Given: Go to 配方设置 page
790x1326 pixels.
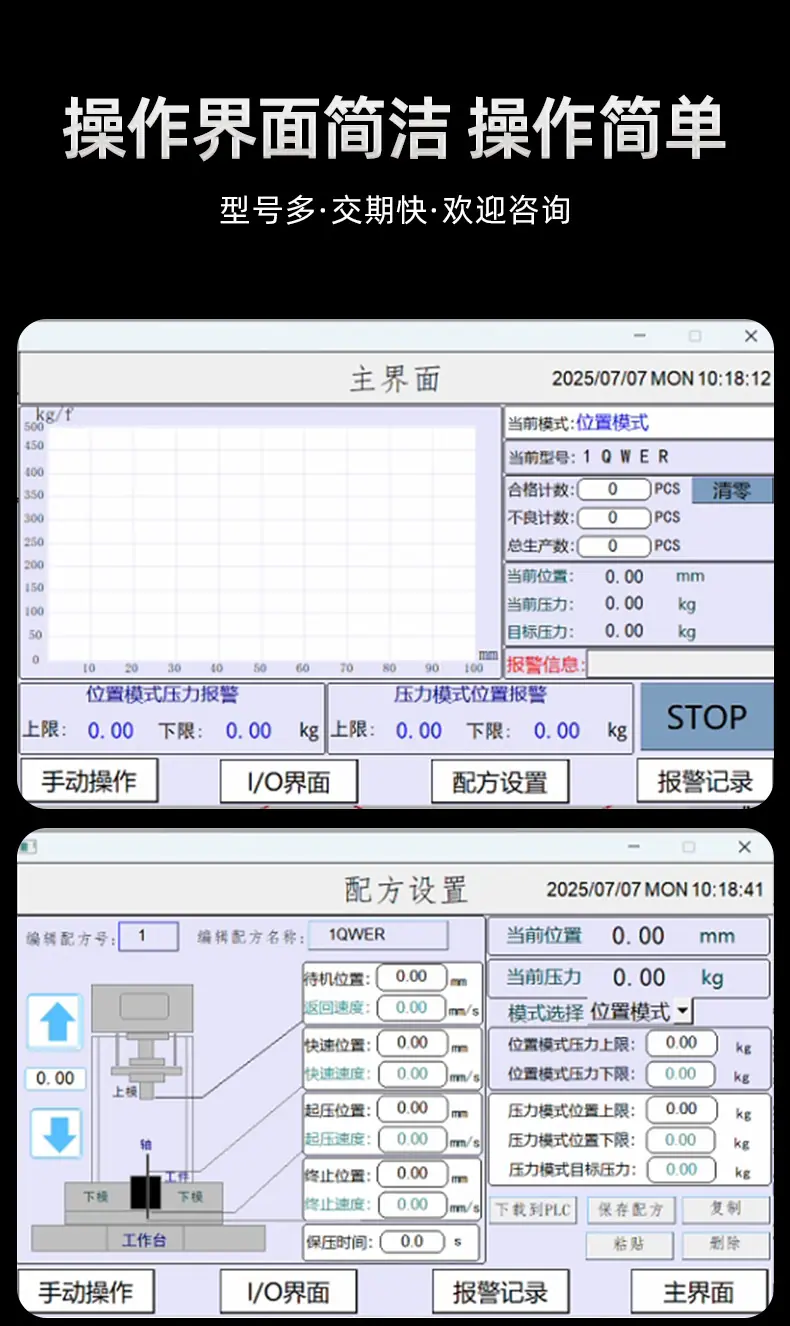Looking at the screenshot, I should pos(500,782).
